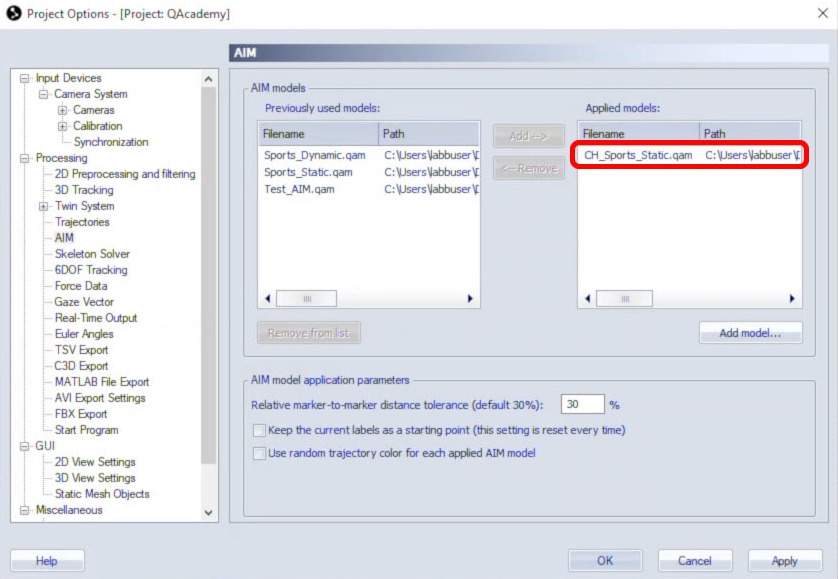Expand the Twin System tree node
The width and height of the screenshot is (838, 579).
pyautogui.click(x=44, y=206)
